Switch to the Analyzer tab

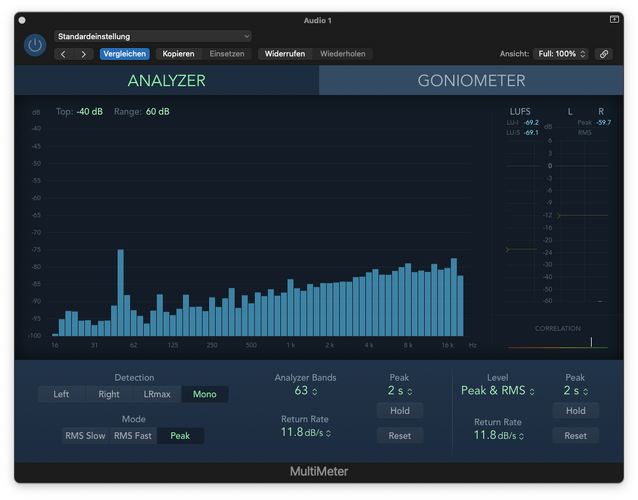coord(167,81)
